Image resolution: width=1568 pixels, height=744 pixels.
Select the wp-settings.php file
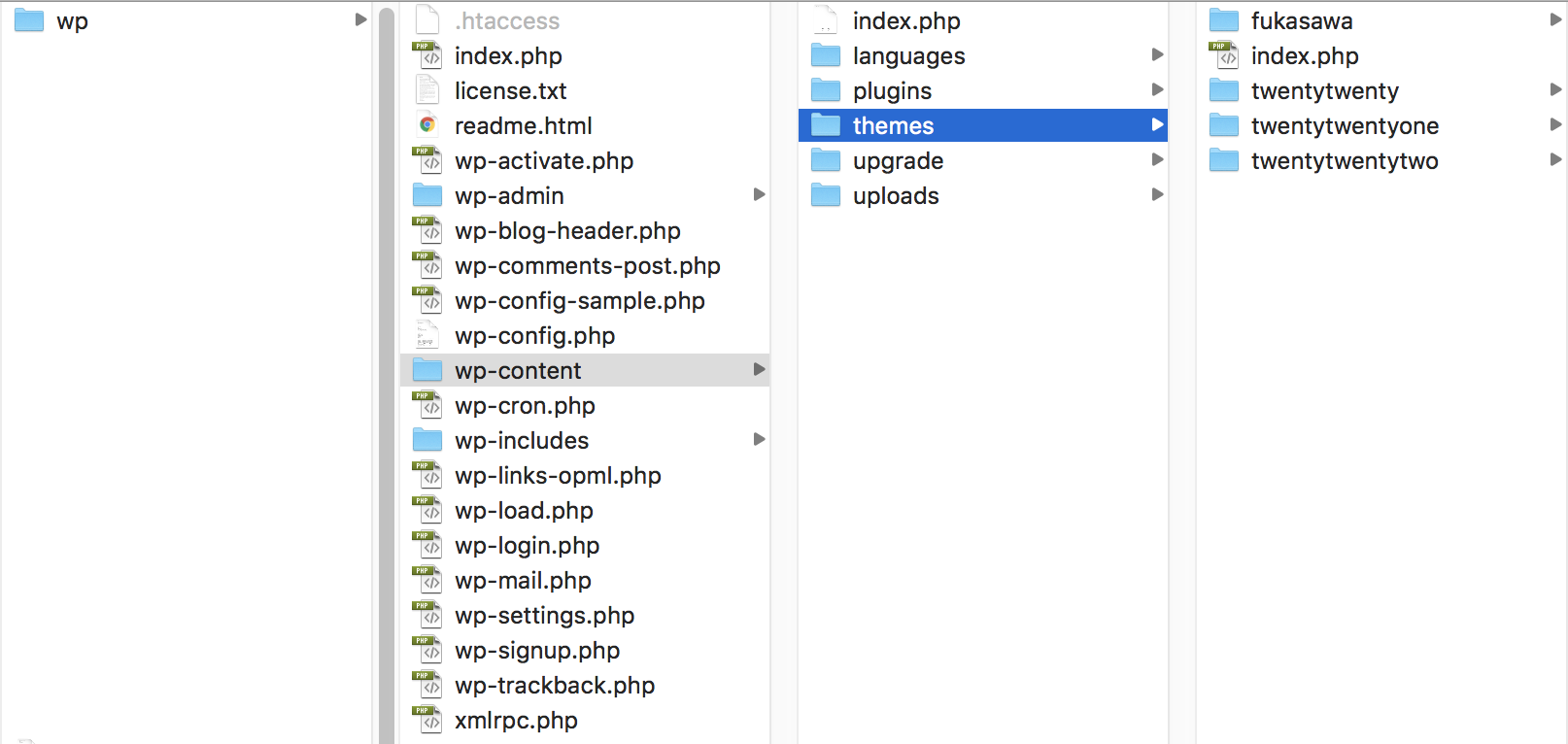point(544,616)
